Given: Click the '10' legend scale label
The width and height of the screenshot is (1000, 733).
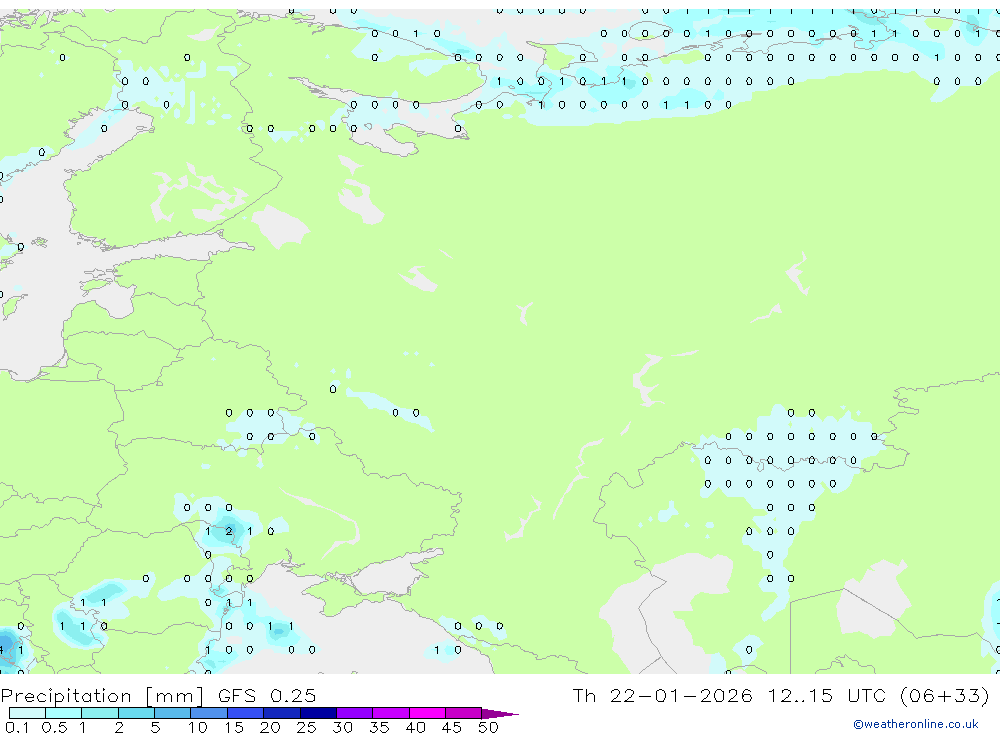Looking at the screenshot, I should click(x=198, y=727).
